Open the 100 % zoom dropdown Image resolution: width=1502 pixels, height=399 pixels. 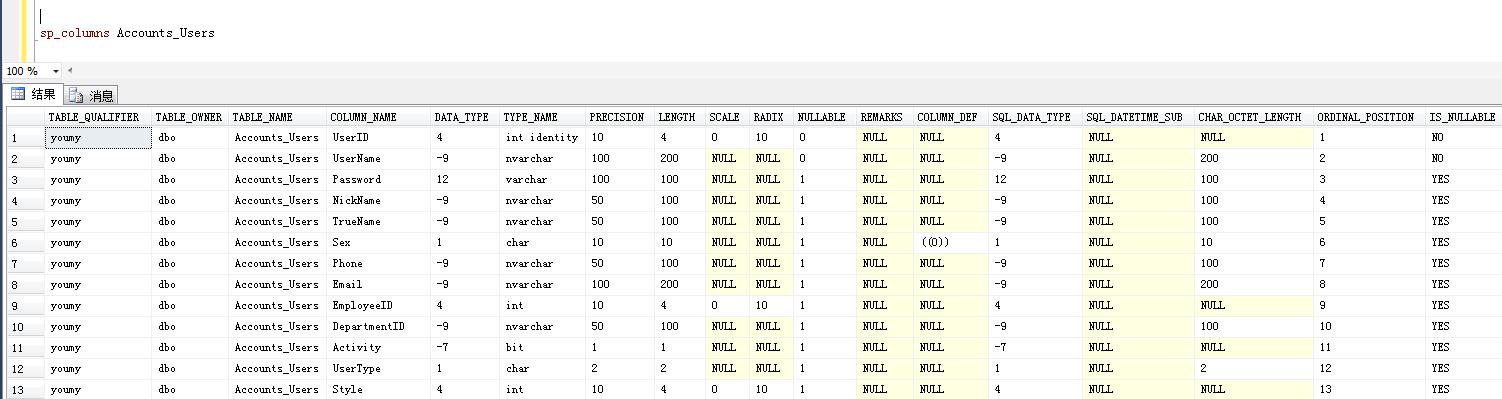(x=55, y=72)
